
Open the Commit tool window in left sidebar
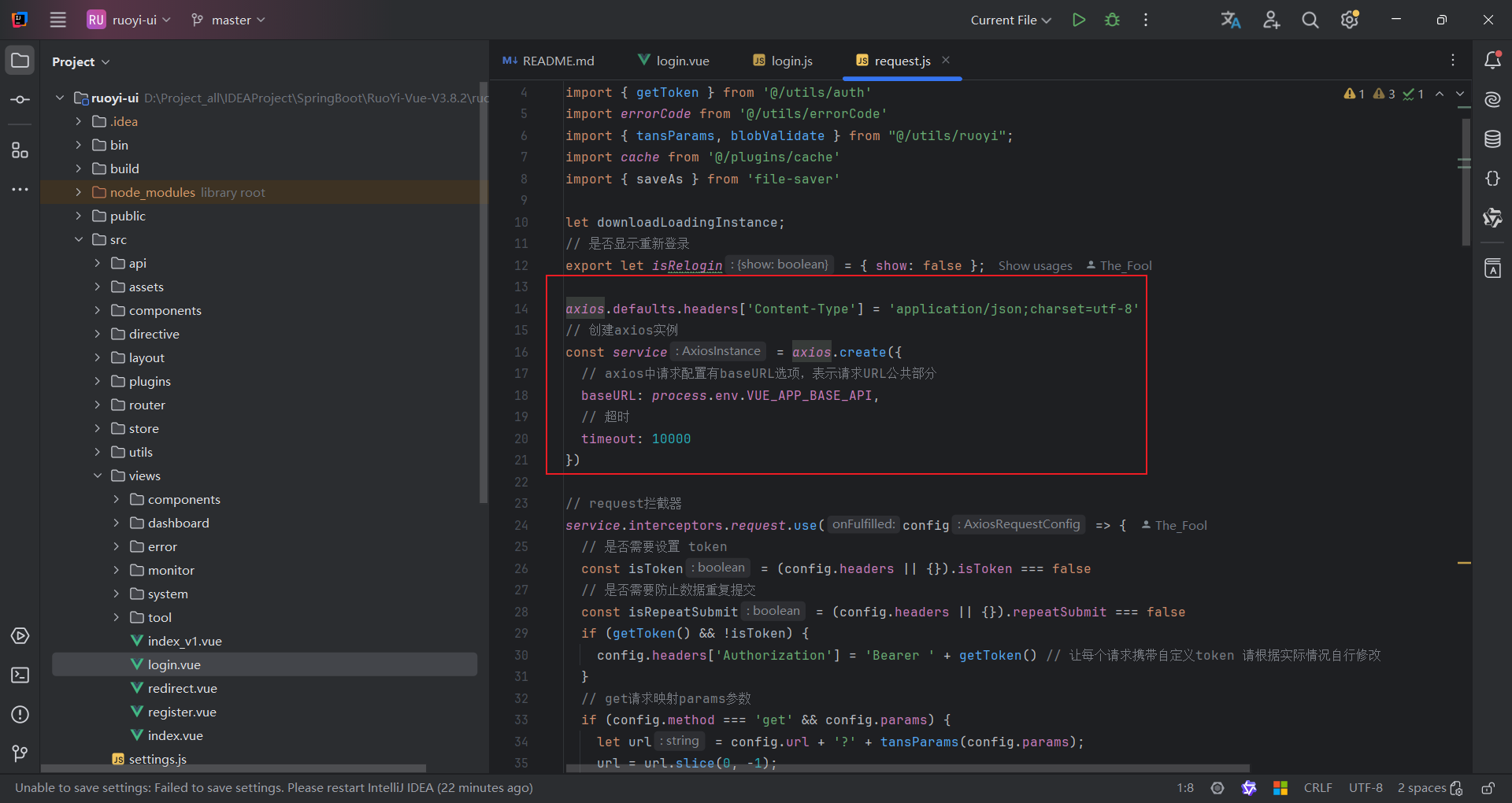pos(20,100)
